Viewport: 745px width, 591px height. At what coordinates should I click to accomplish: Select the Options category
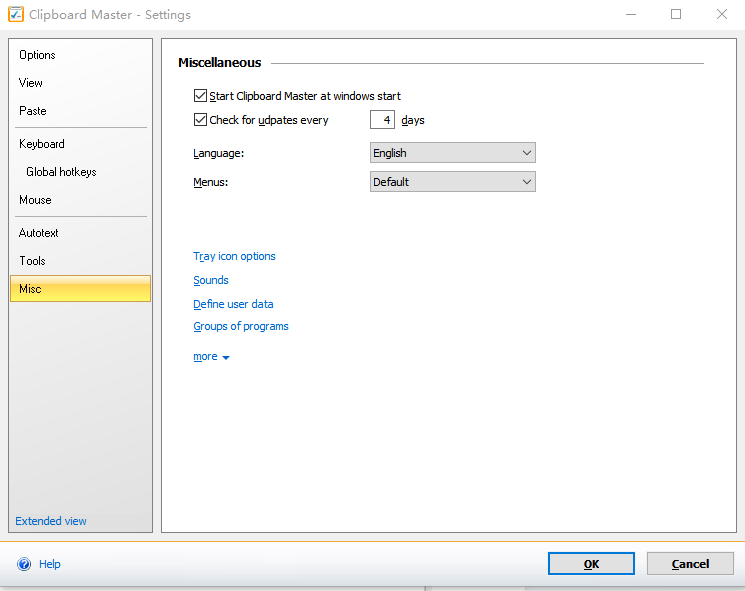point(37,55)
